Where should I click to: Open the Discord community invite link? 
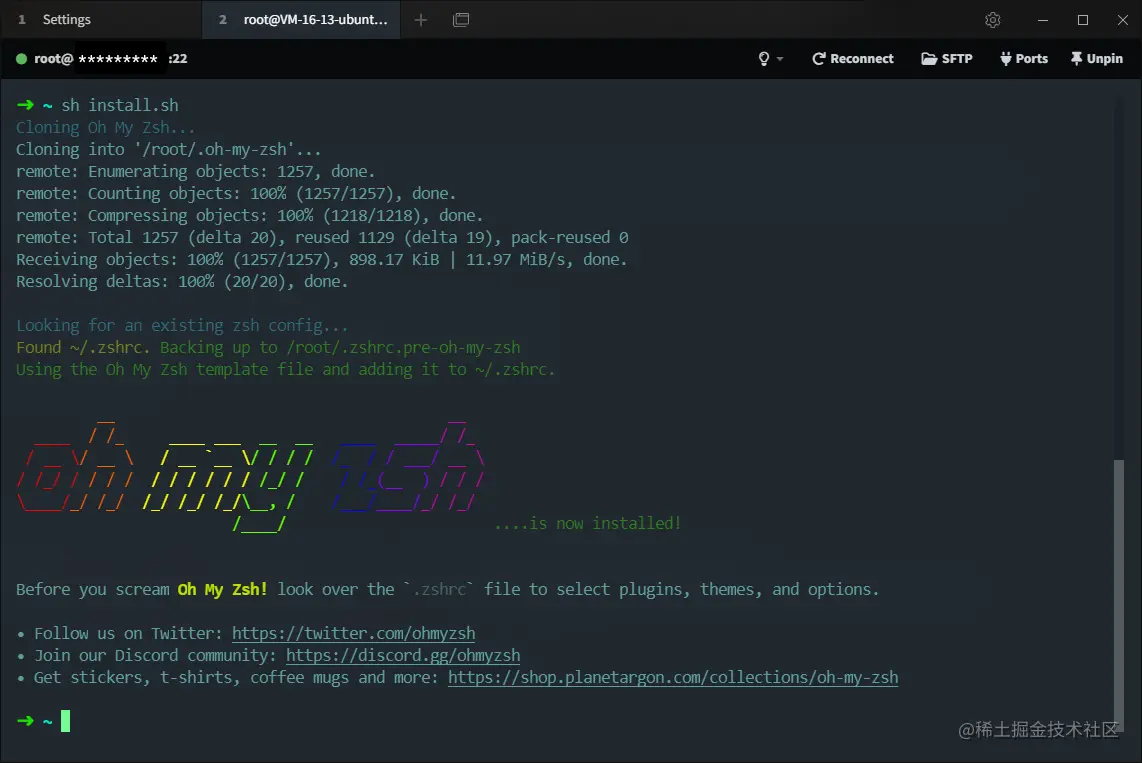[x=404, y=655]
